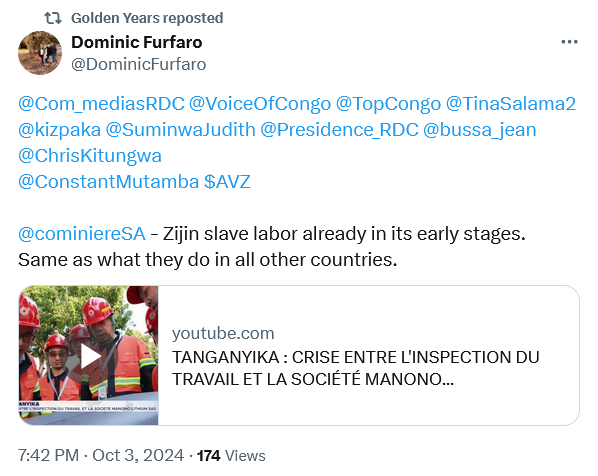Open the @SuminwaJudith mention

coord(180,130)
